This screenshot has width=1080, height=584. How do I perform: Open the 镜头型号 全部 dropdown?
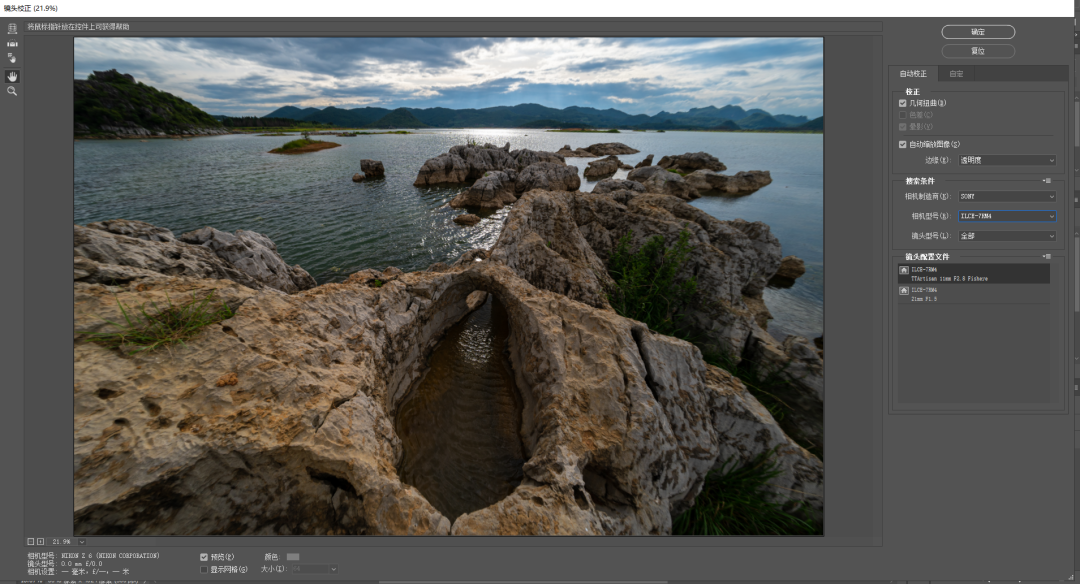pos(1007,236)
